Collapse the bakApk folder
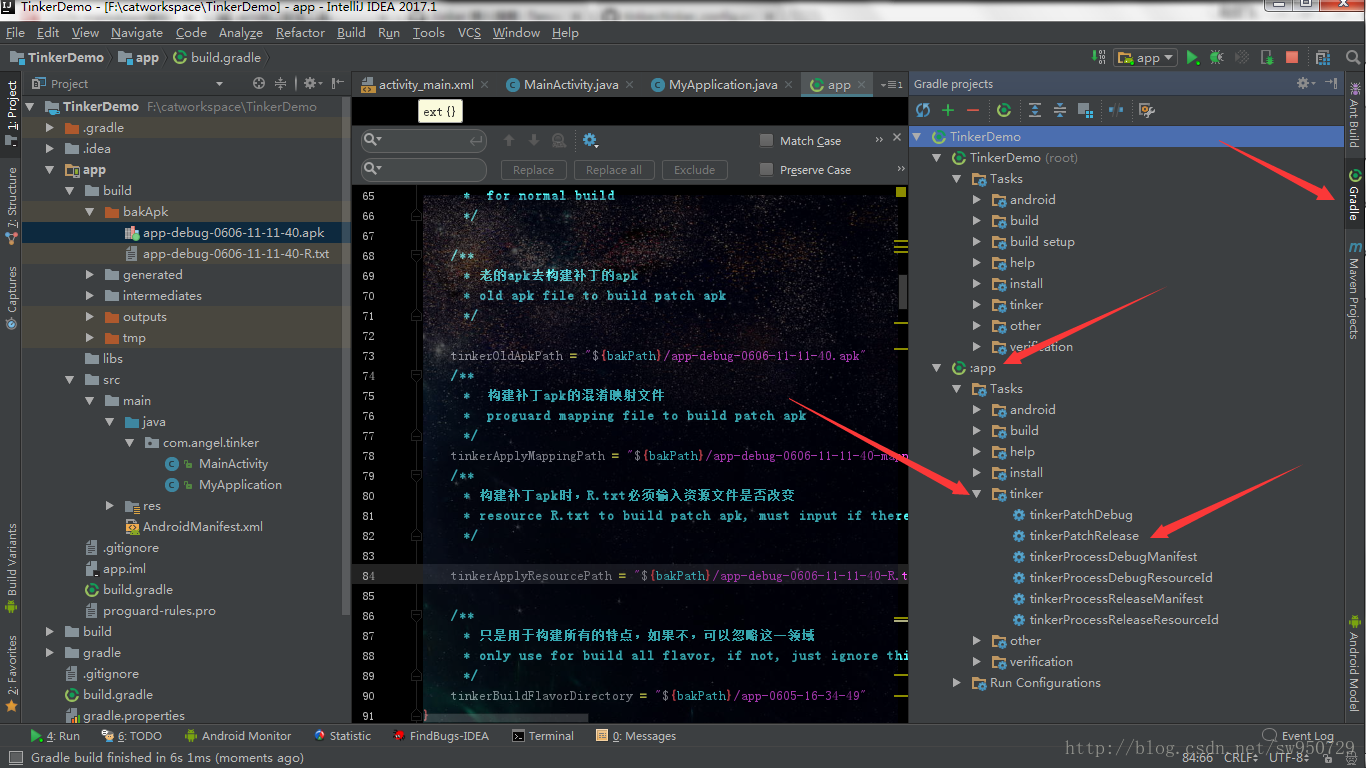 [x=89, y=212]
